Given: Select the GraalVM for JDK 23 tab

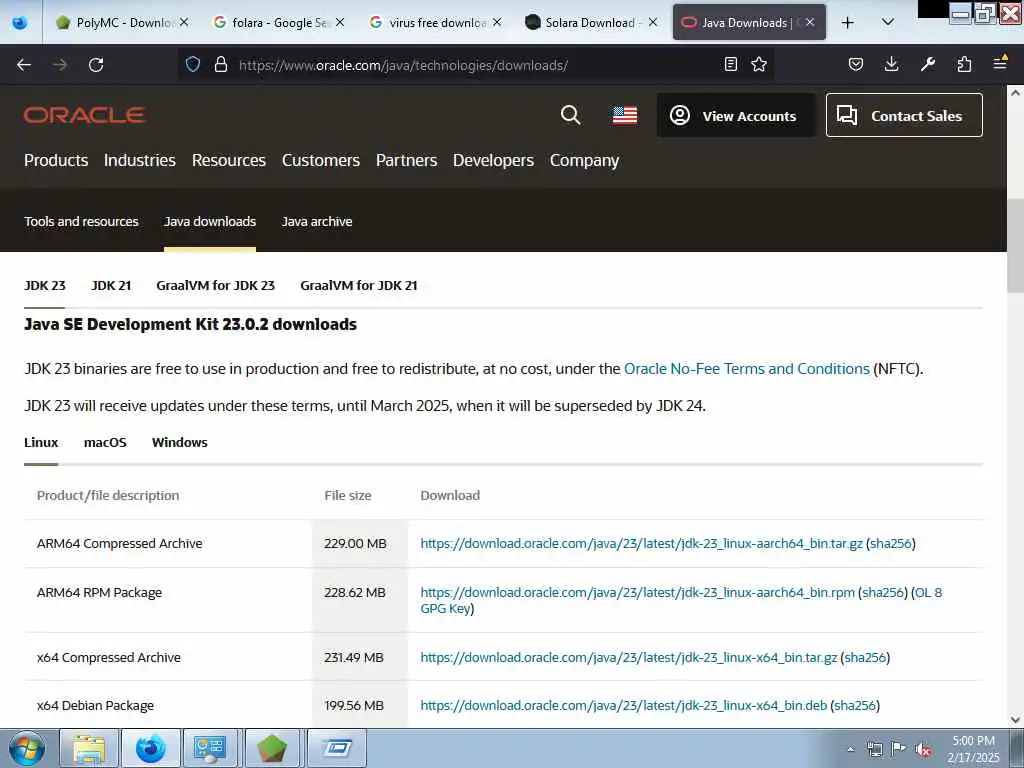Looking at the screenshot, I should 216,285.
